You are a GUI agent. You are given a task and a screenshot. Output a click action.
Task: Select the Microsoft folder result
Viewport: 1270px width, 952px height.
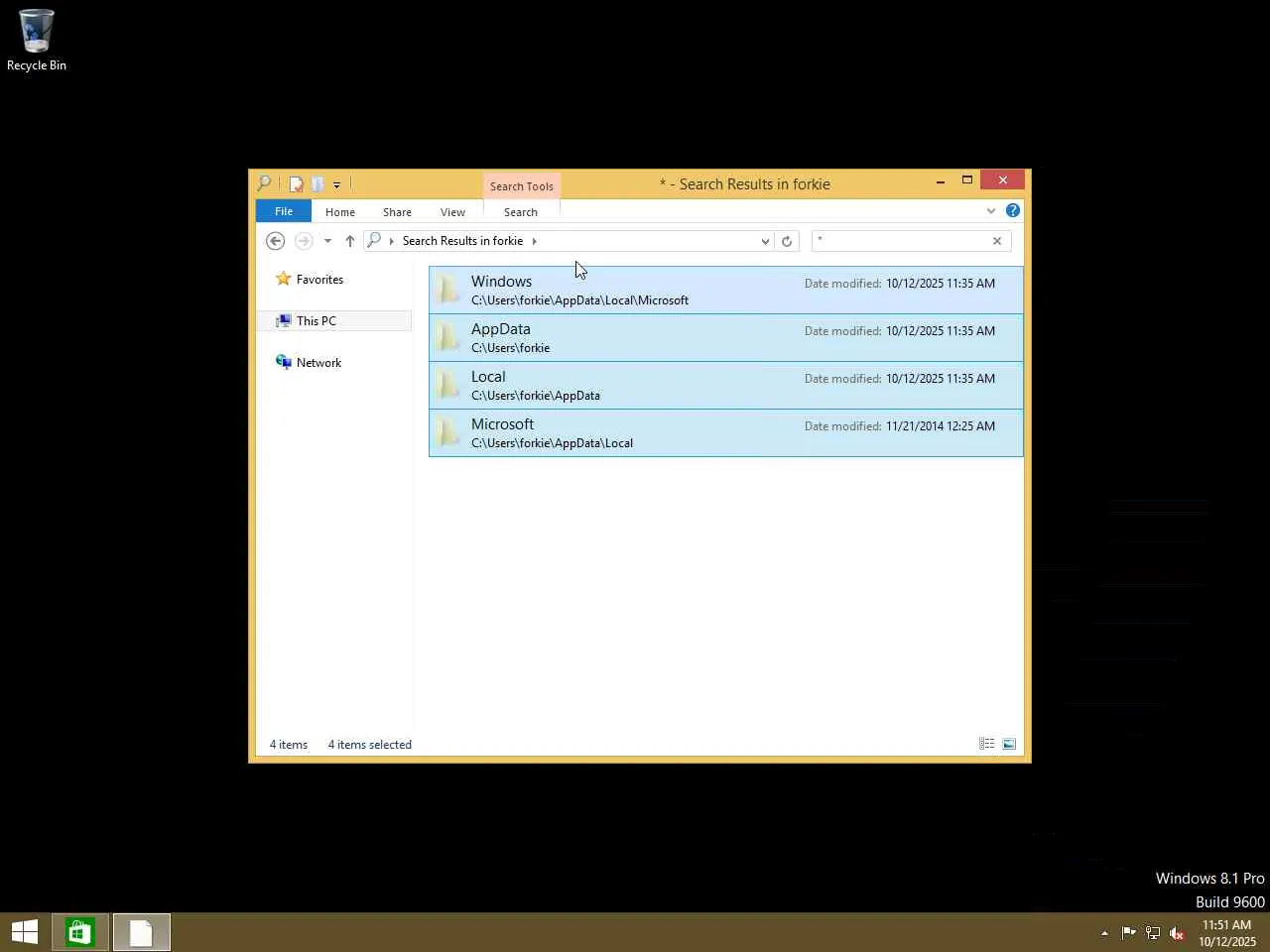tap(726, 433)
